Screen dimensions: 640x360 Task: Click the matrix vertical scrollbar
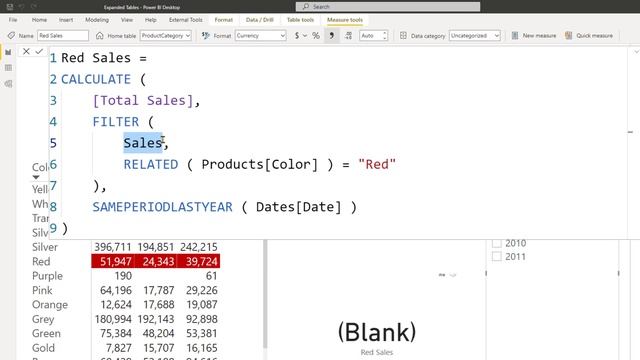click(265, 294)
